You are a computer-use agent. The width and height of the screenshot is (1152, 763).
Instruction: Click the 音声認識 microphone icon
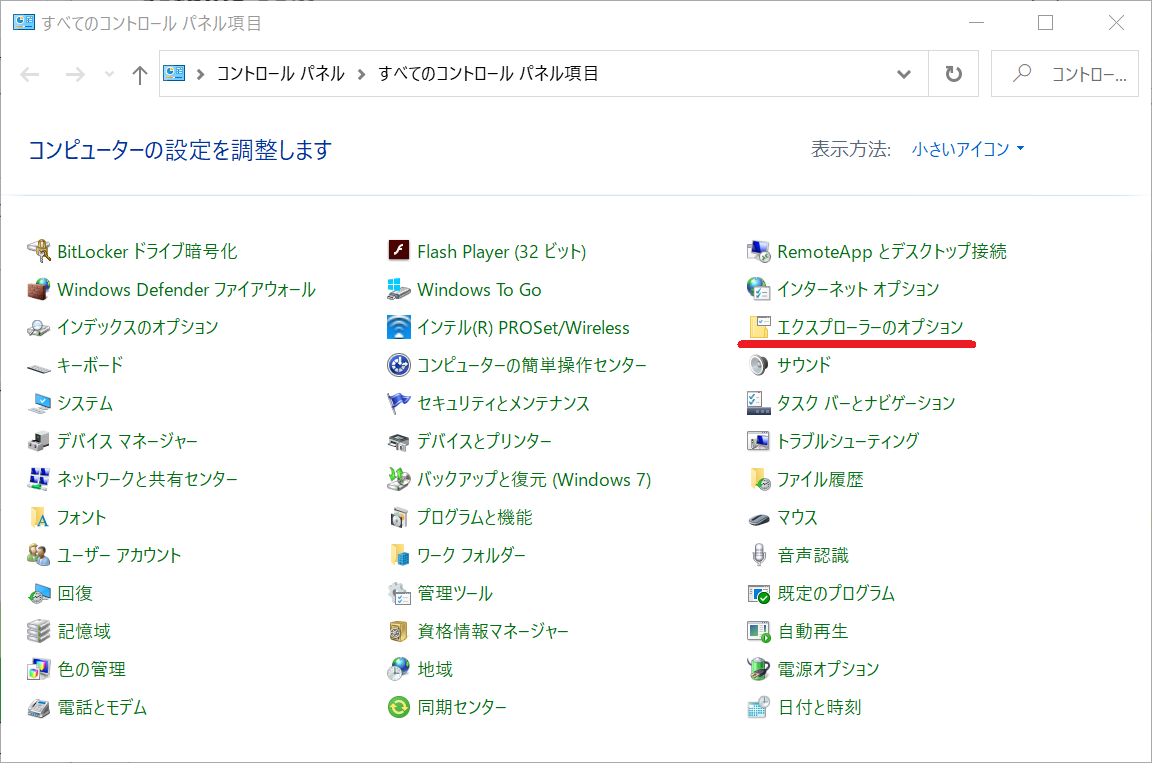(759, 555)
